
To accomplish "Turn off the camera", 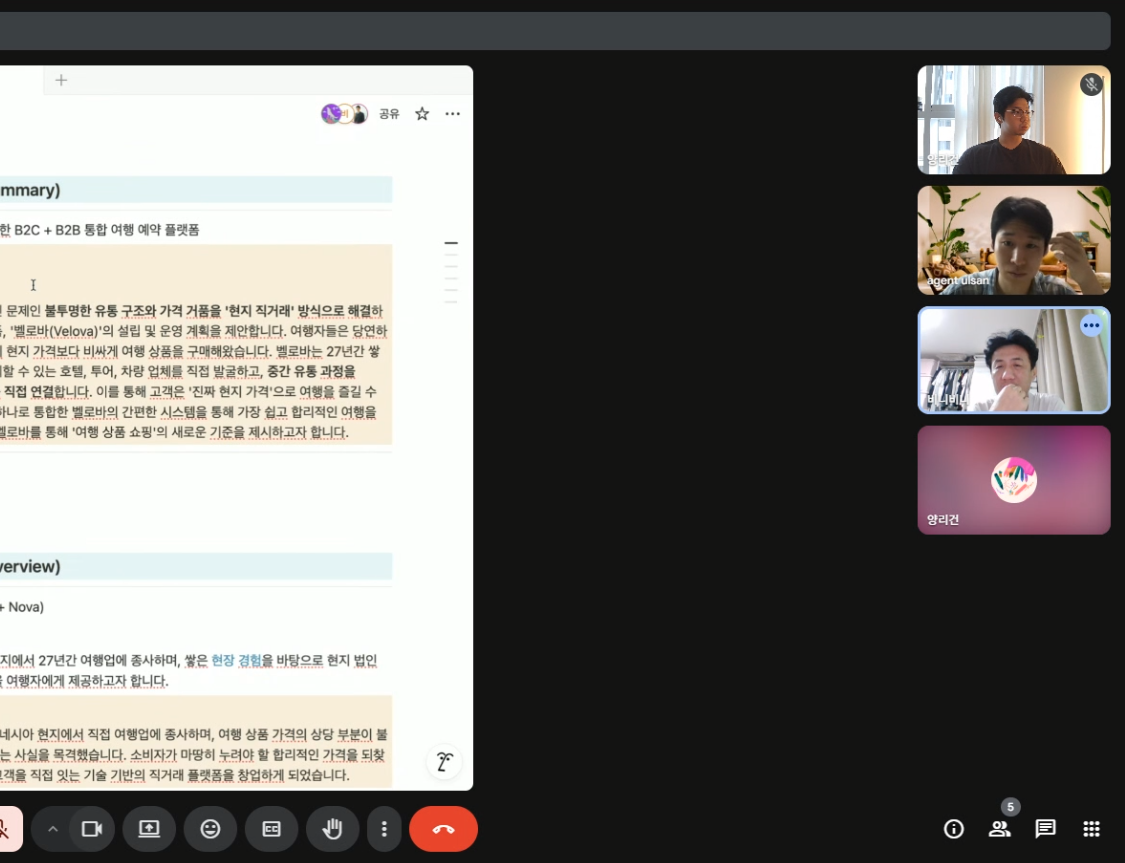I will coord(90,829).
